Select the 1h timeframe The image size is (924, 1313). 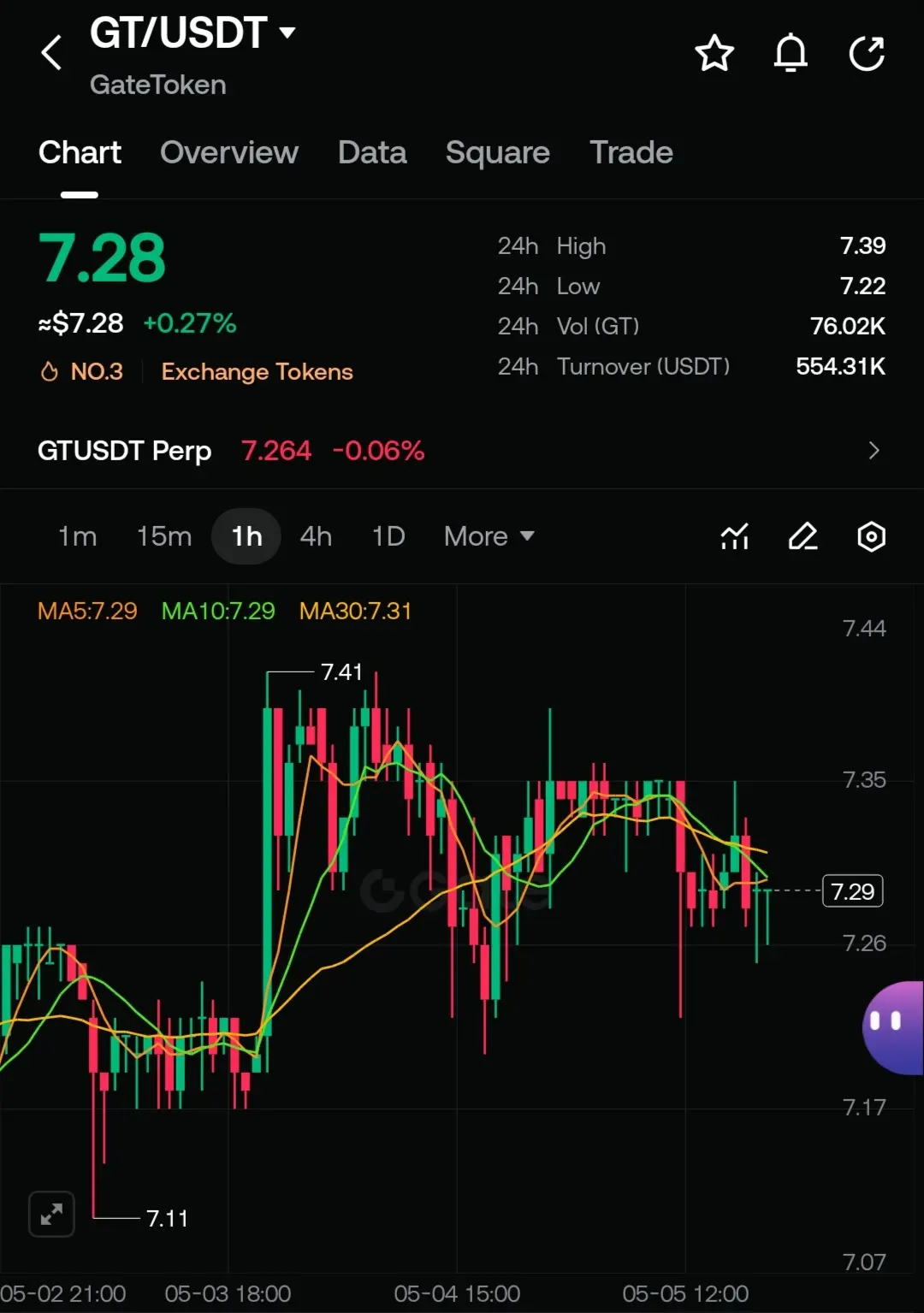(x=246, y=536)
